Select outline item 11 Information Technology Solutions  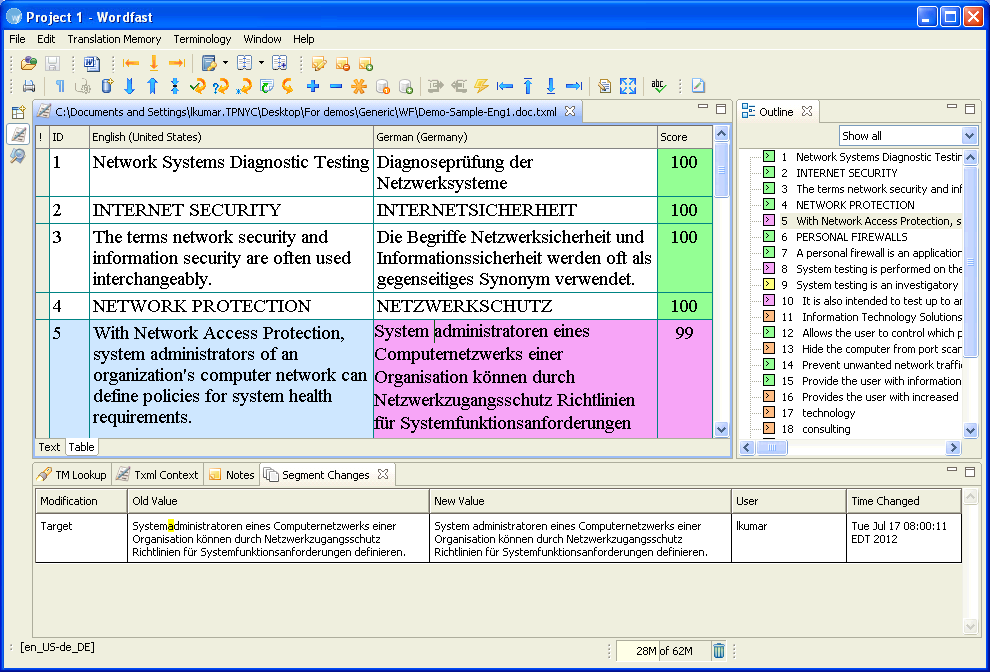pyautogui.click(x=881, y=317)
